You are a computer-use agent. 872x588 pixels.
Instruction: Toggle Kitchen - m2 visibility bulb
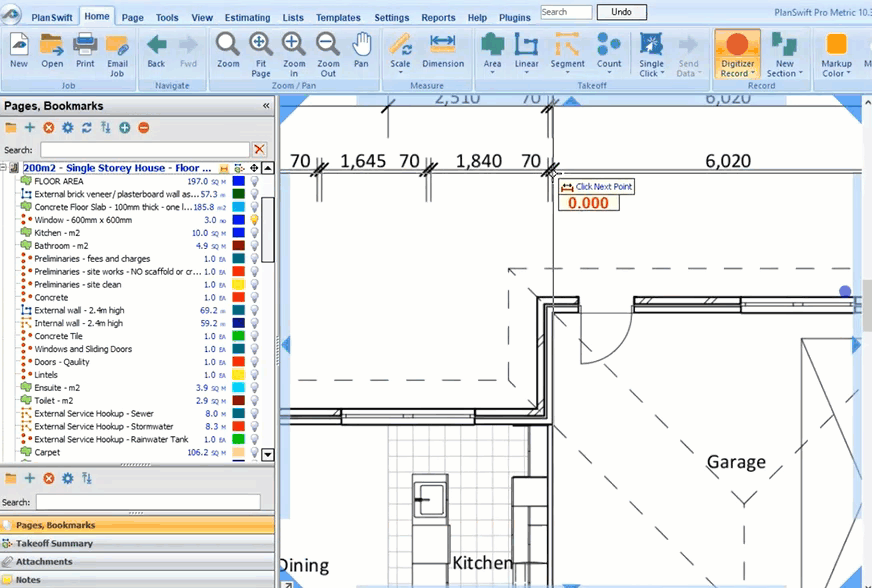254,233
